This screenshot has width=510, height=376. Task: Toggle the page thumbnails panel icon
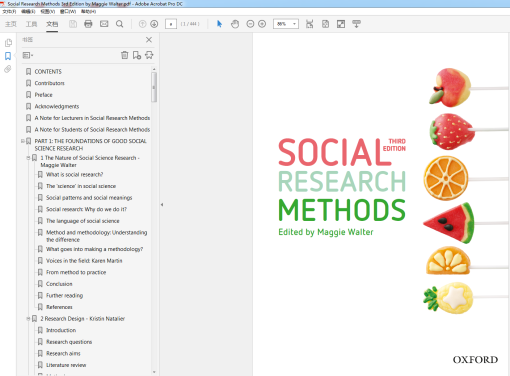8,43
